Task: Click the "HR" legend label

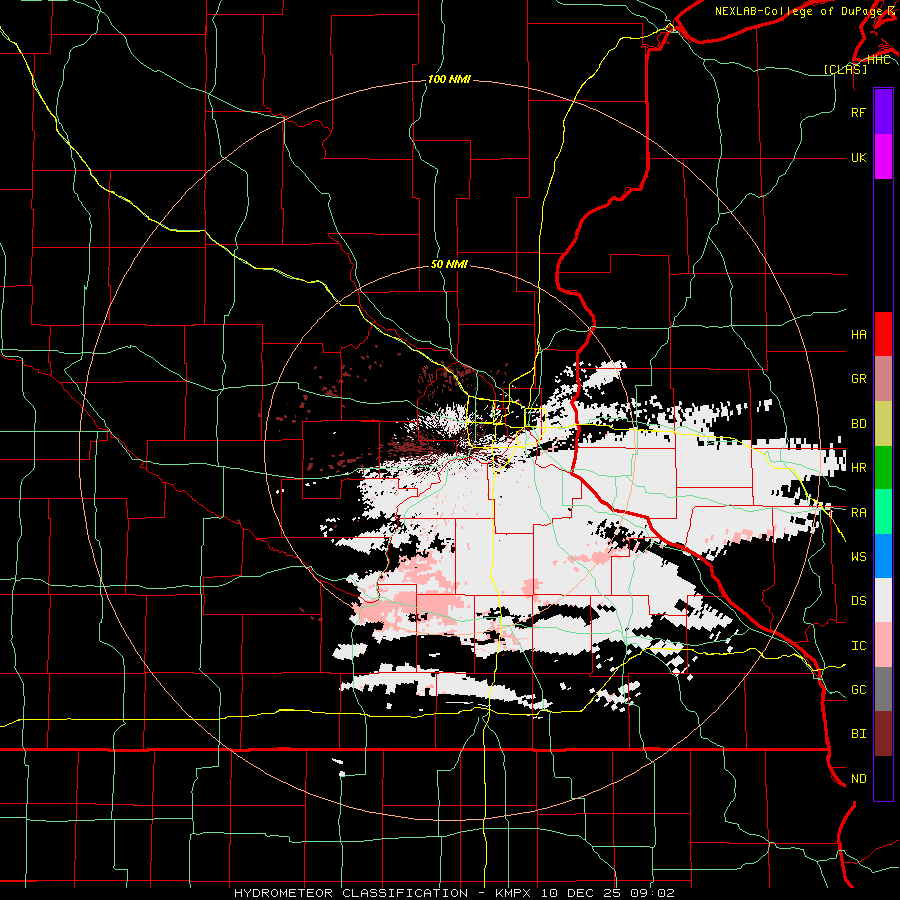Action: coord(858,468)
